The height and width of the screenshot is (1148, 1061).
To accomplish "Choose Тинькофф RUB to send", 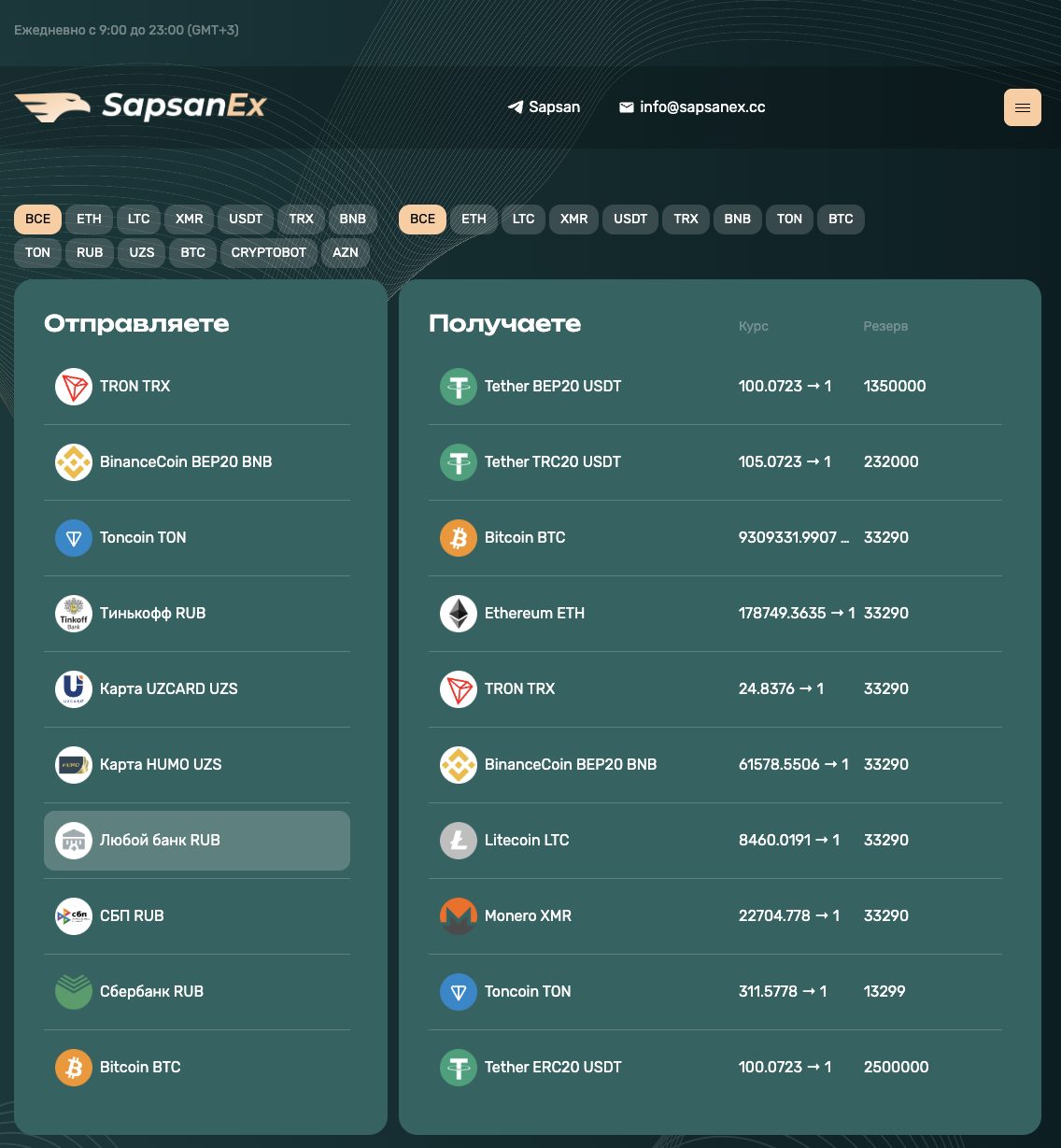I will [x=197, y=614].
